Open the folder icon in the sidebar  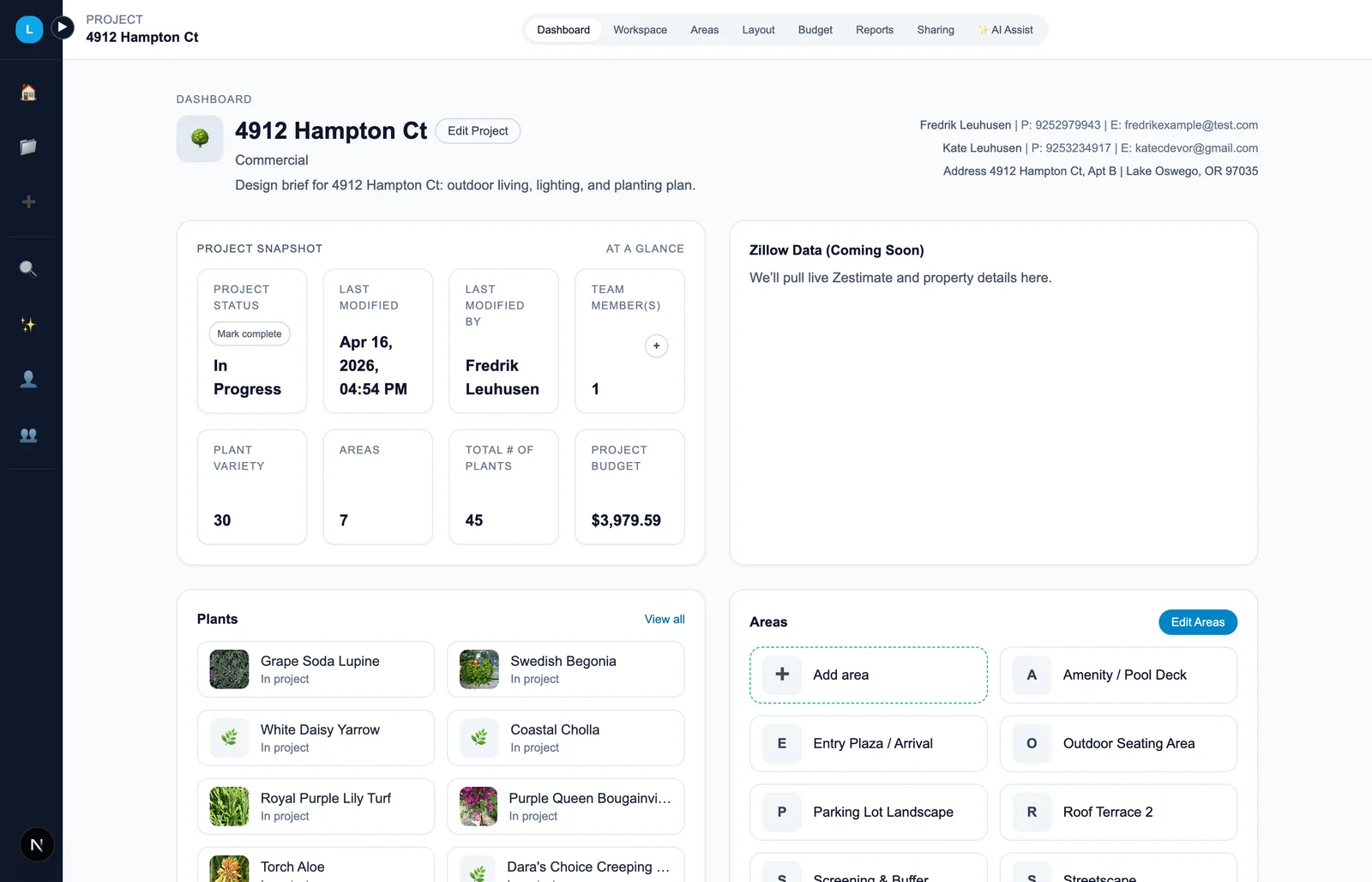28,147
